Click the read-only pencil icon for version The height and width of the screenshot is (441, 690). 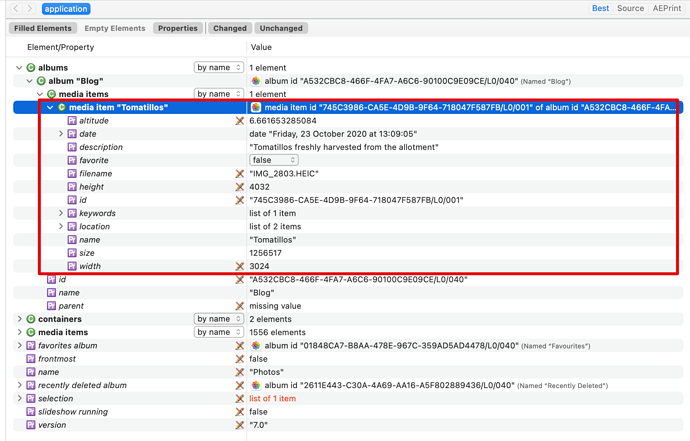[x=239, y=425]
